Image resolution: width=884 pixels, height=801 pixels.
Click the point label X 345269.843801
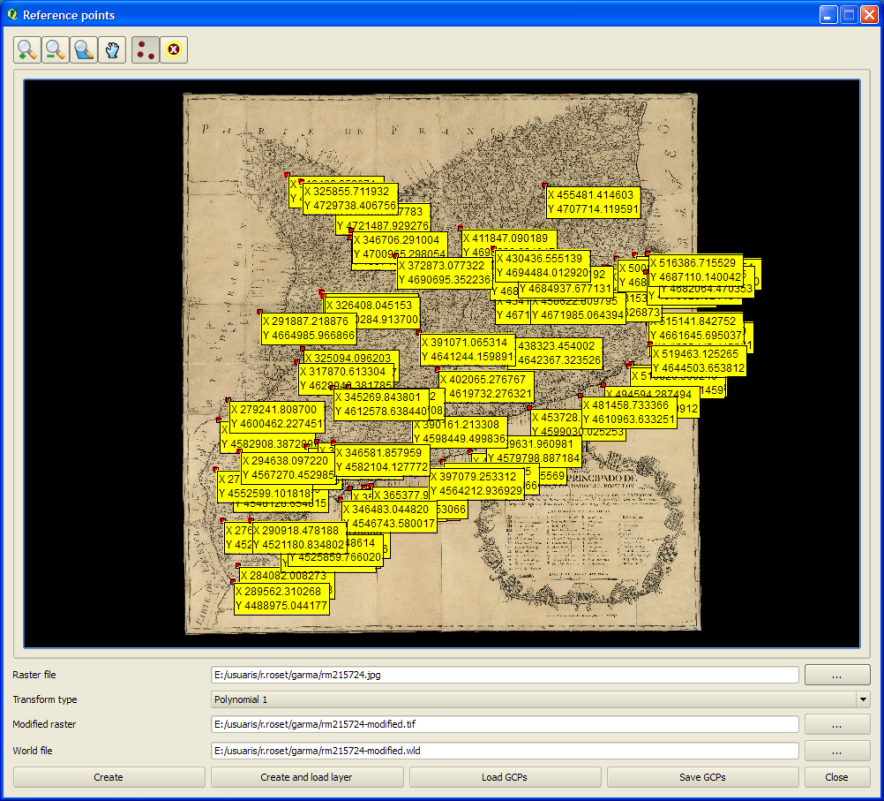tap(381, 404)
